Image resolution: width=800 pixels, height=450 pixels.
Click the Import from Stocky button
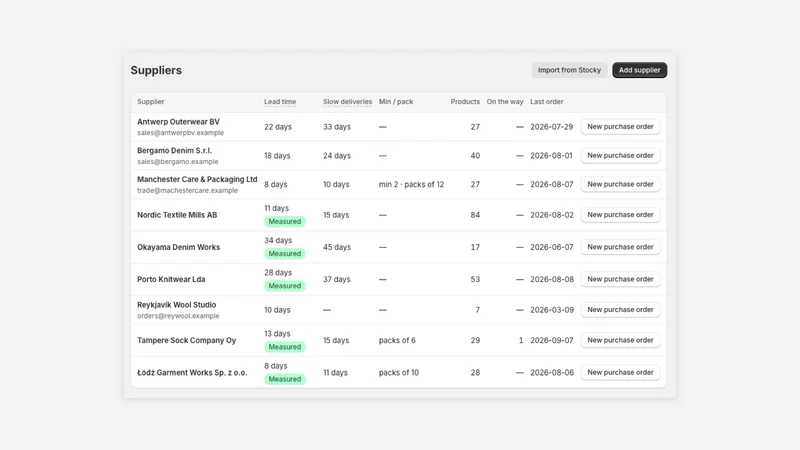click(x=569, y=70)
